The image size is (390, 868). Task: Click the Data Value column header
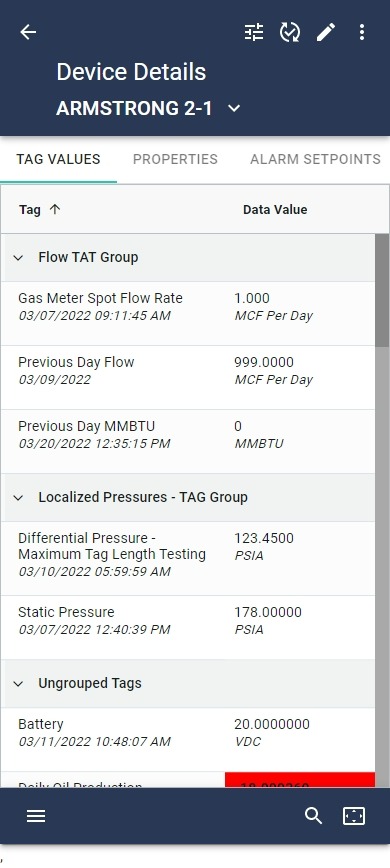click(x=275, y=210)
